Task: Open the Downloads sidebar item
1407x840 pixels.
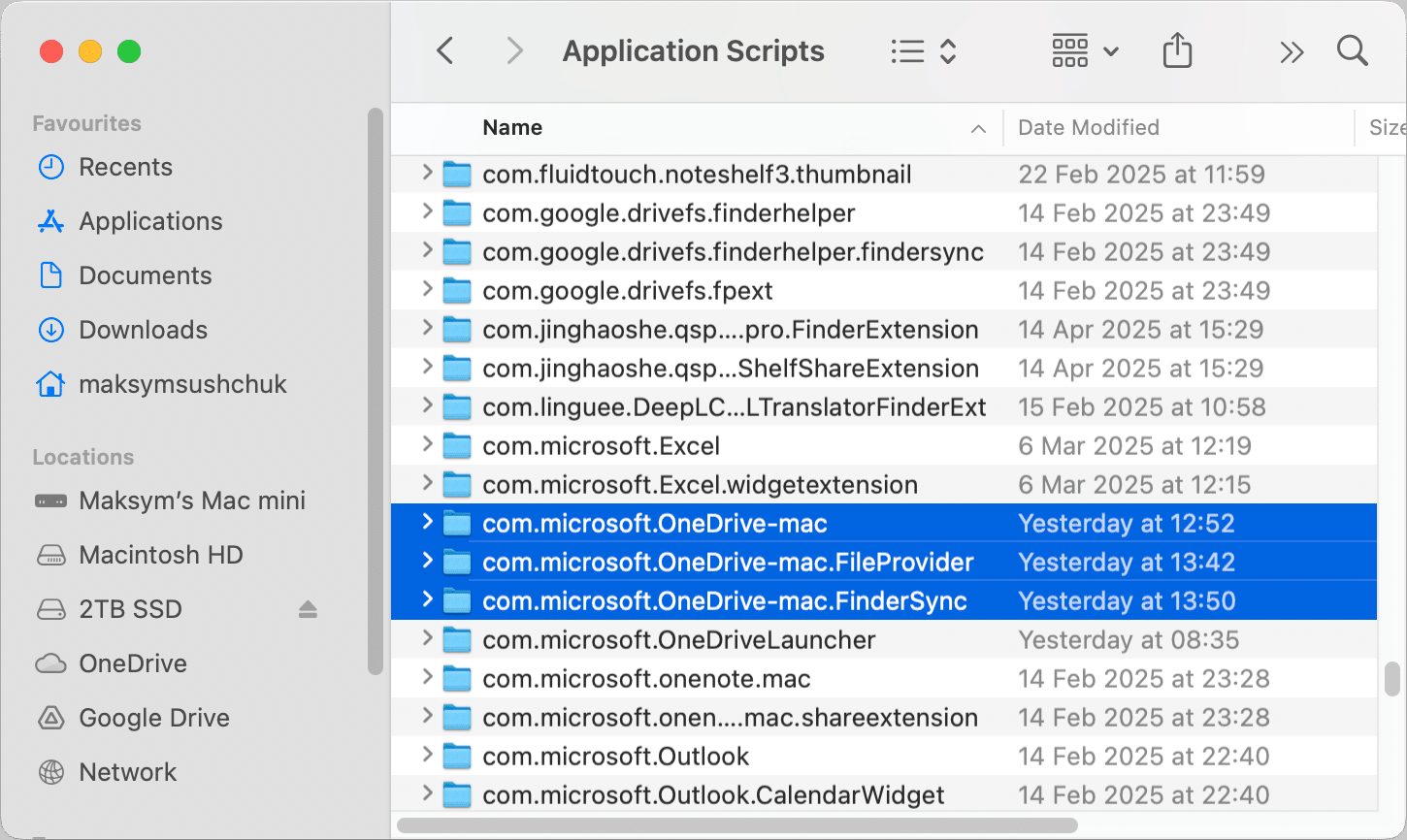Action: [142, 330]
